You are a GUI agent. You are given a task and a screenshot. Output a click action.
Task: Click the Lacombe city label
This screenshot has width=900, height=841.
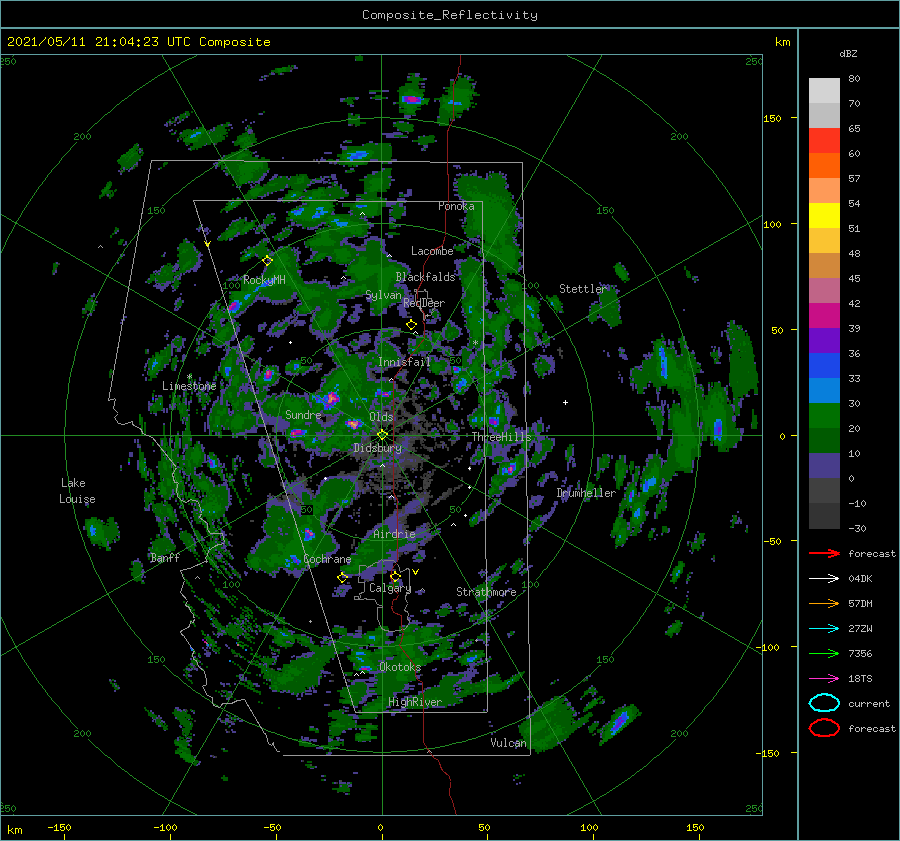432,251
